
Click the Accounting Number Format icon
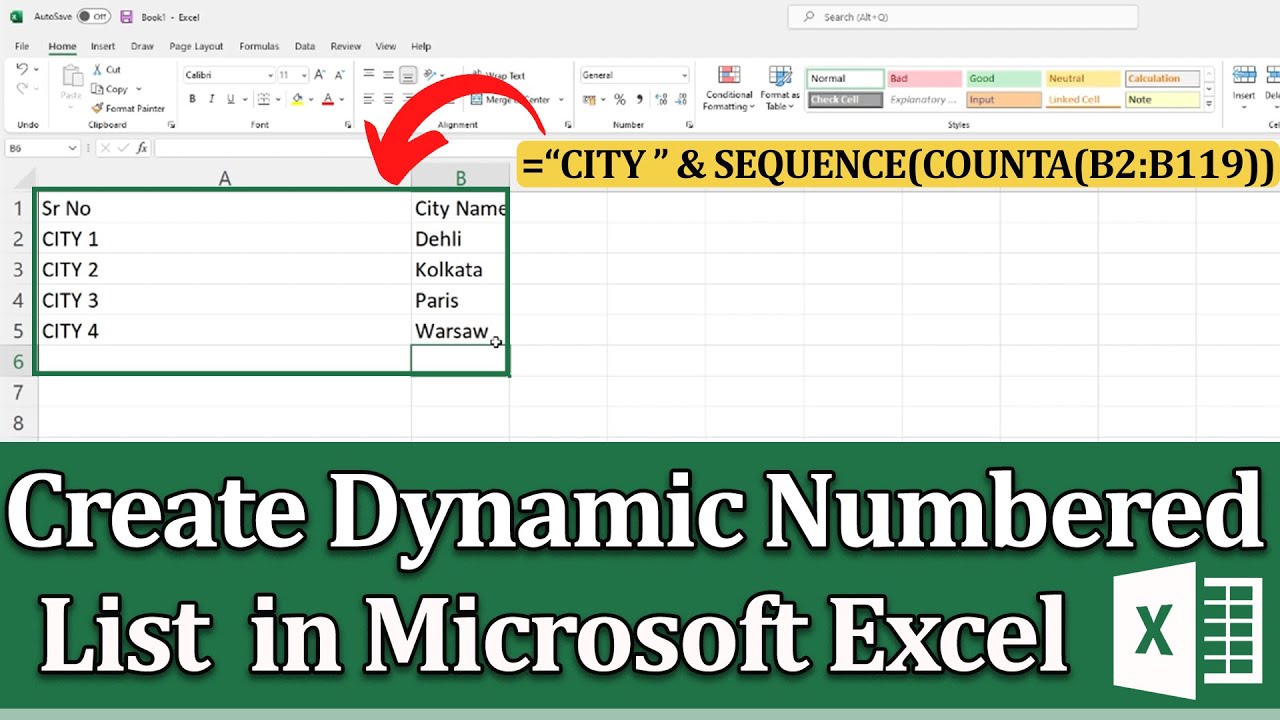(x=589, y=99)
